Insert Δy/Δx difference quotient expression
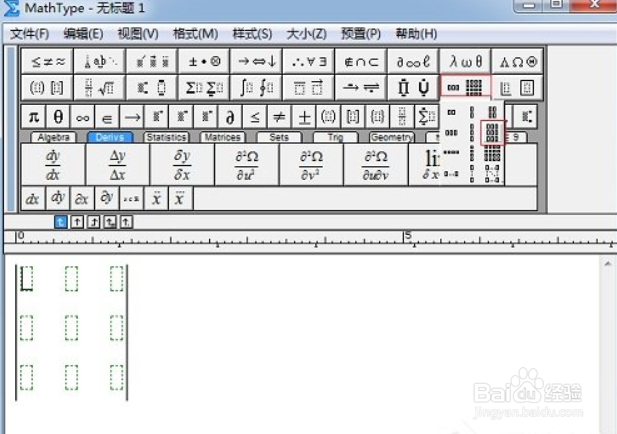Screen dimensions: 617x434 click(117, 165)
